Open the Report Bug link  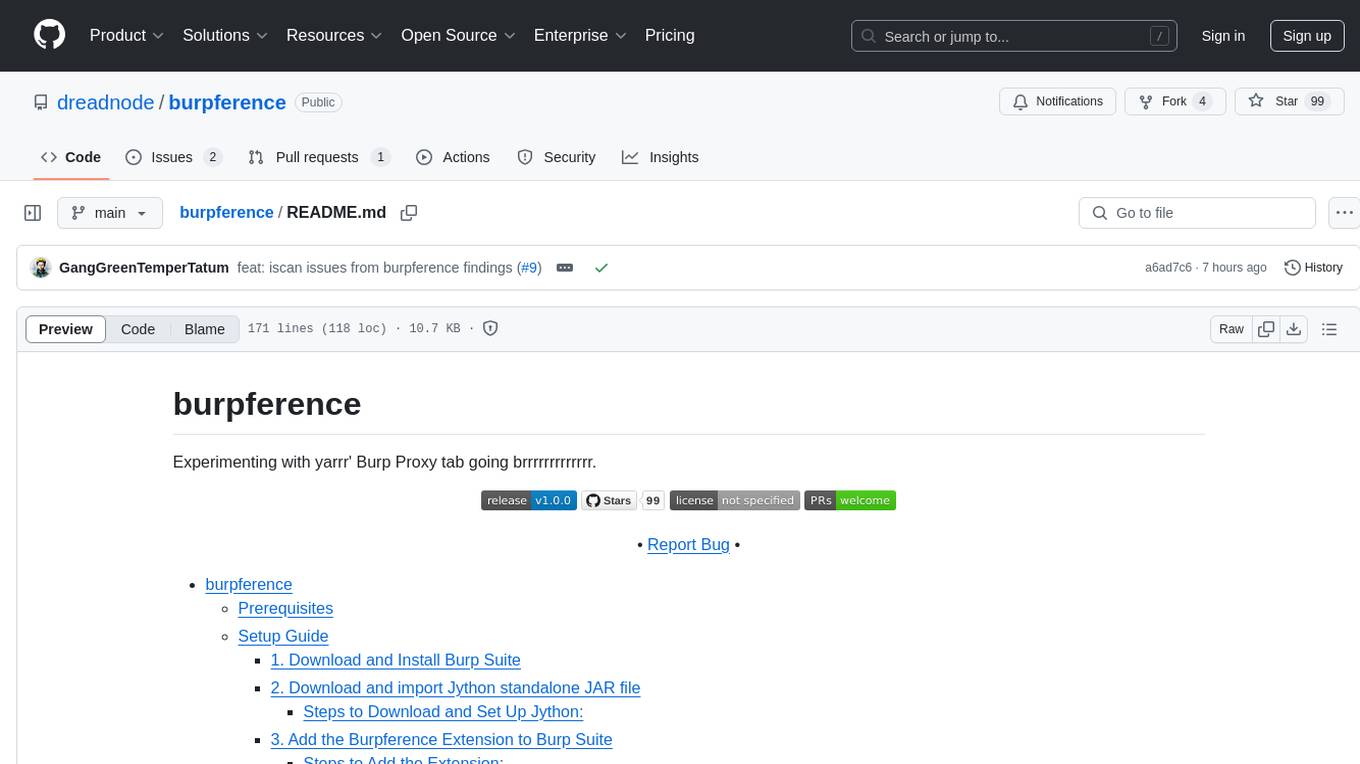(688, 545)
